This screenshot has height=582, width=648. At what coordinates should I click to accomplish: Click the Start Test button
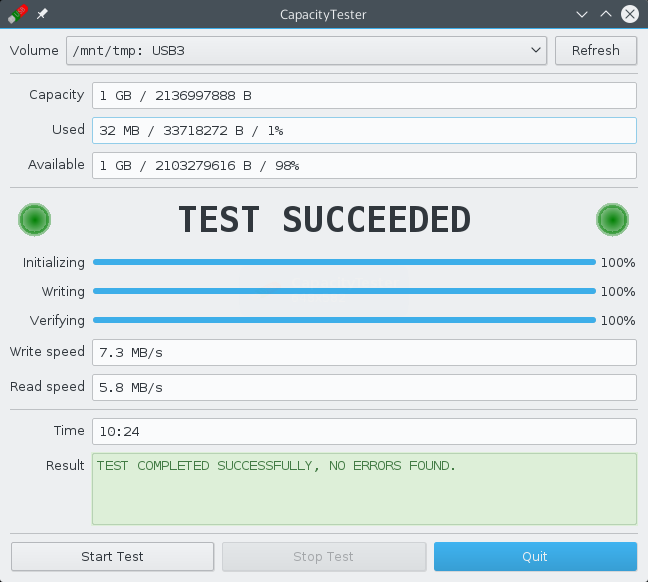pos(112,556)
